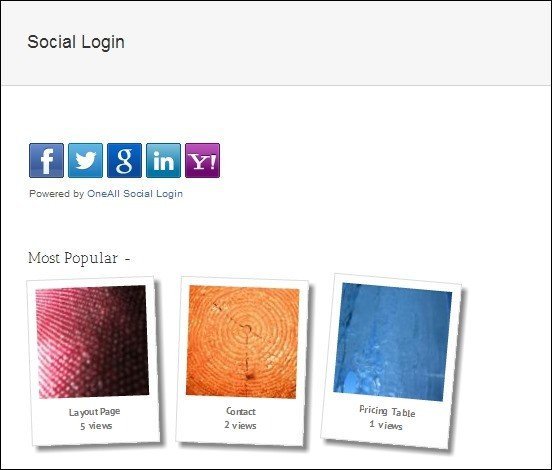Open the Contact orange wood thumbnail

click(243, 342)
